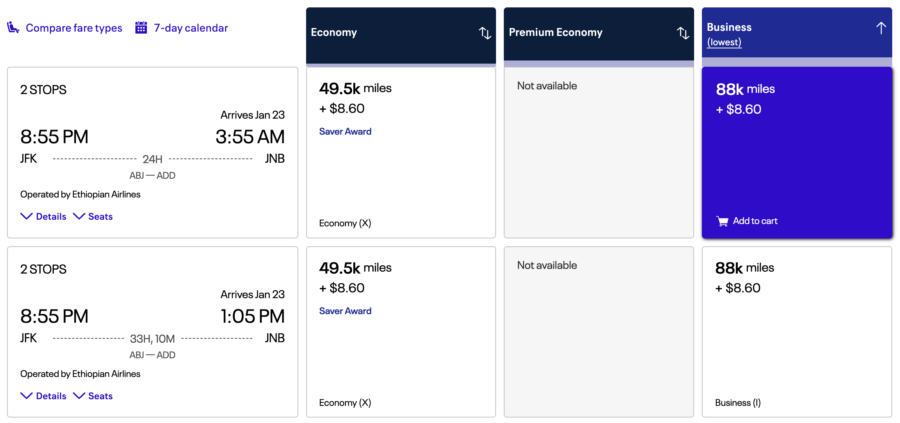The height and width of the screenshot is (423, 900).
Task: Click the Seats chevron for the 1:05 PM flight
Action: (79, 396)
